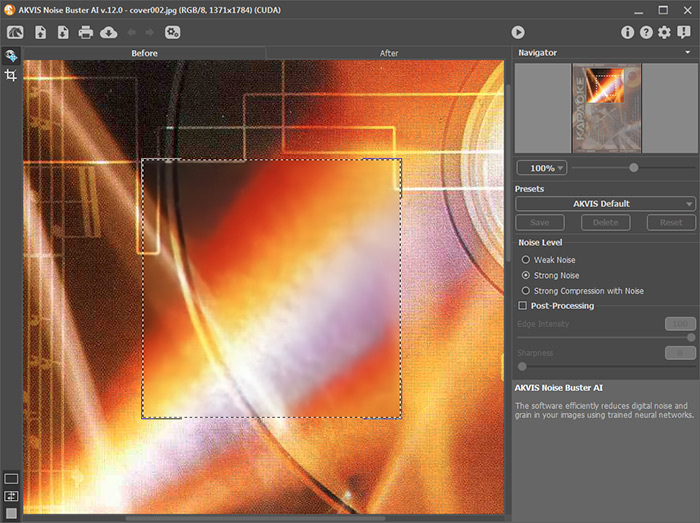Screen dimensions: 700x523
Task: Switch to the After tab
Action: tap(388, 53)
